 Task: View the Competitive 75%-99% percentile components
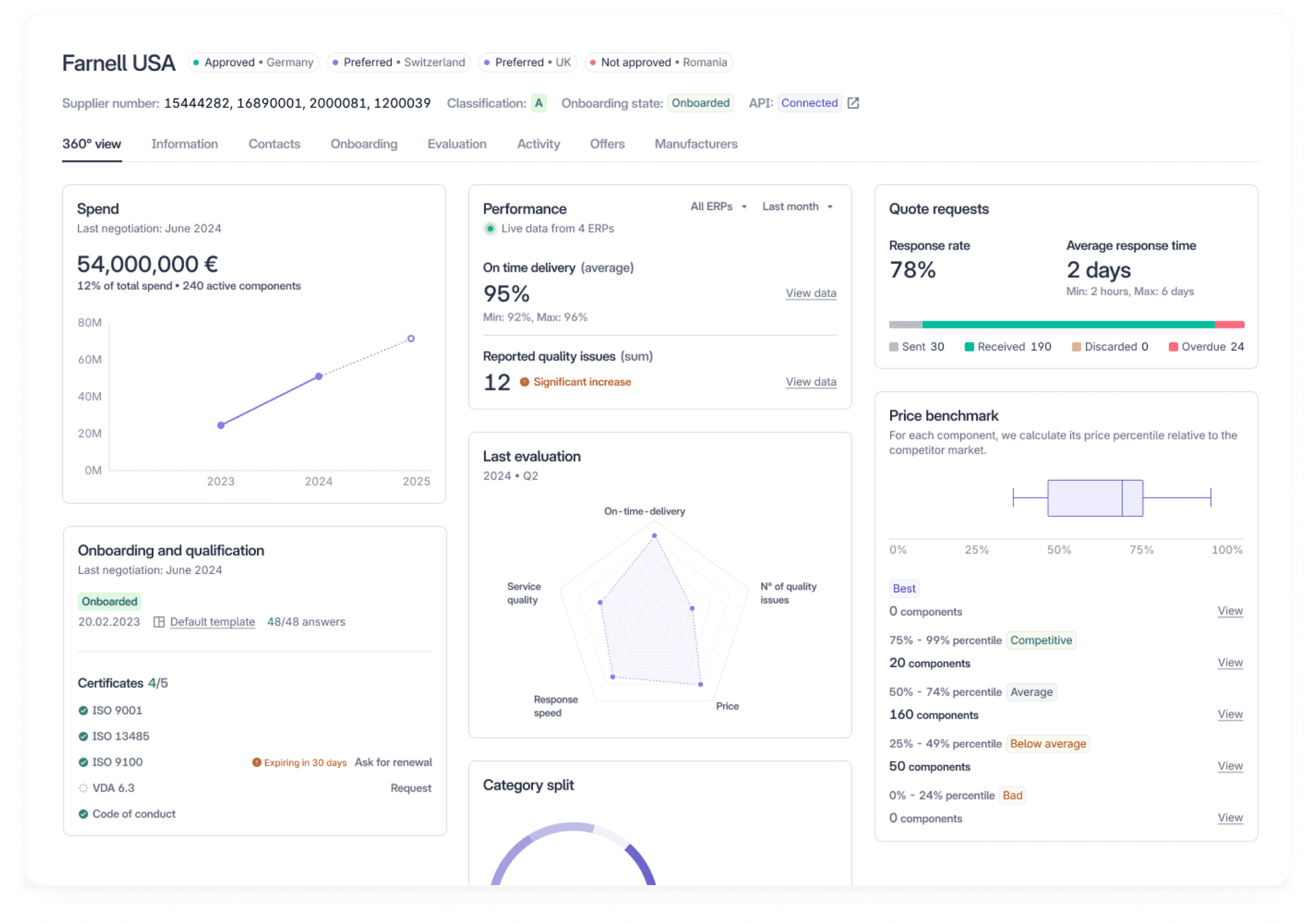1229,663
